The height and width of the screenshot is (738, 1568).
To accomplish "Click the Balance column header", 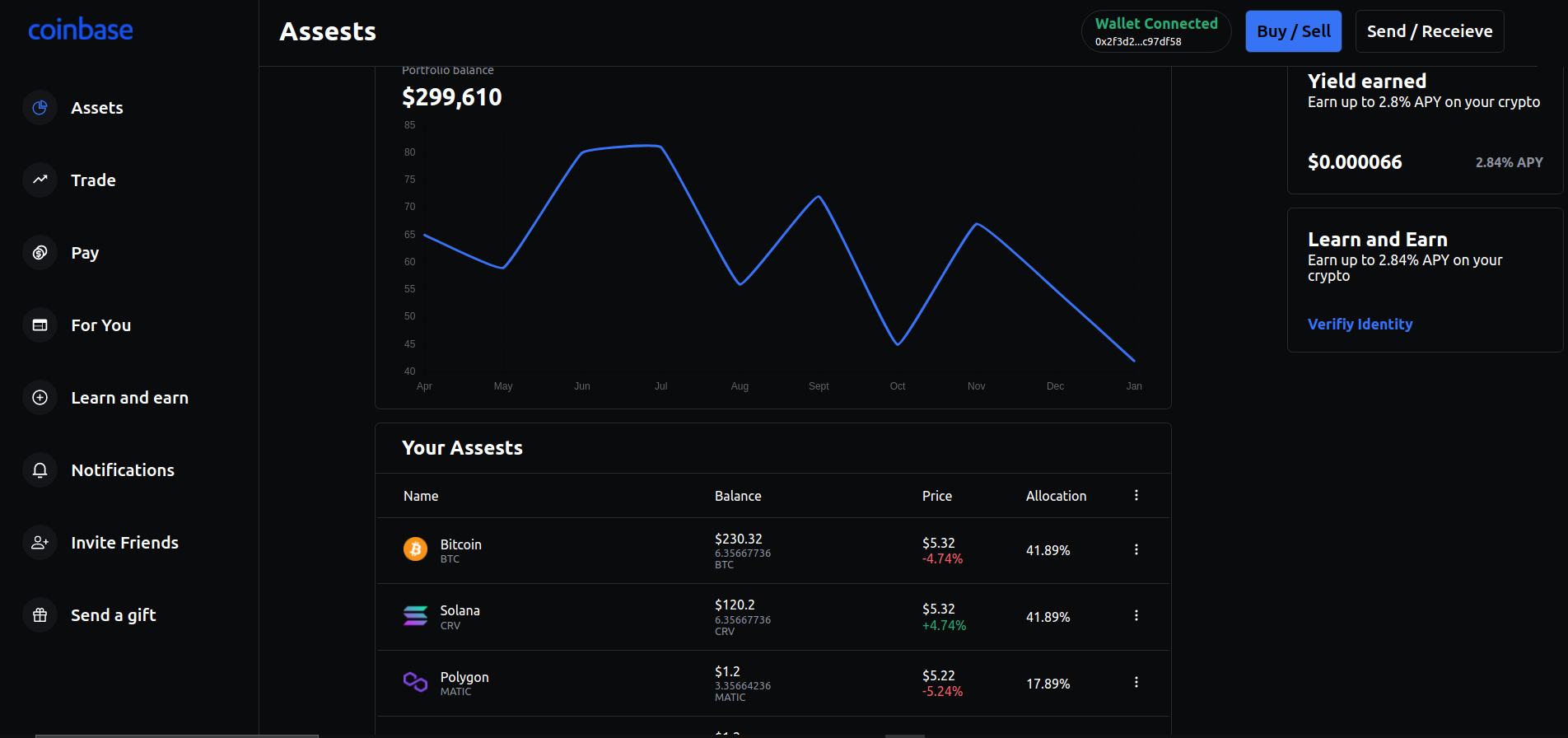I will (738, 496).
